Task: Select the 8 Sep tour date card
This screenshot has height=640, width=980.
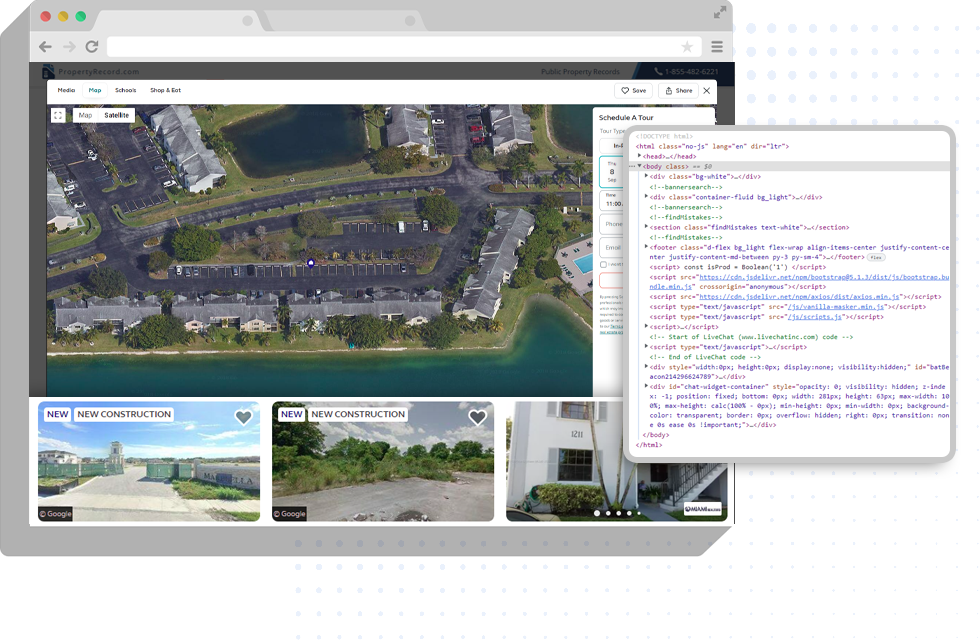Action: (x=611, y=171)
